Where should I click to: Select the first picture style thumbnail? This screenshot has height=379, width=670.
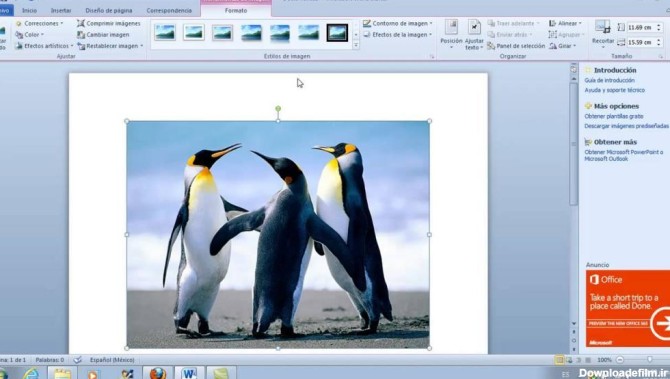pos(165,32)
